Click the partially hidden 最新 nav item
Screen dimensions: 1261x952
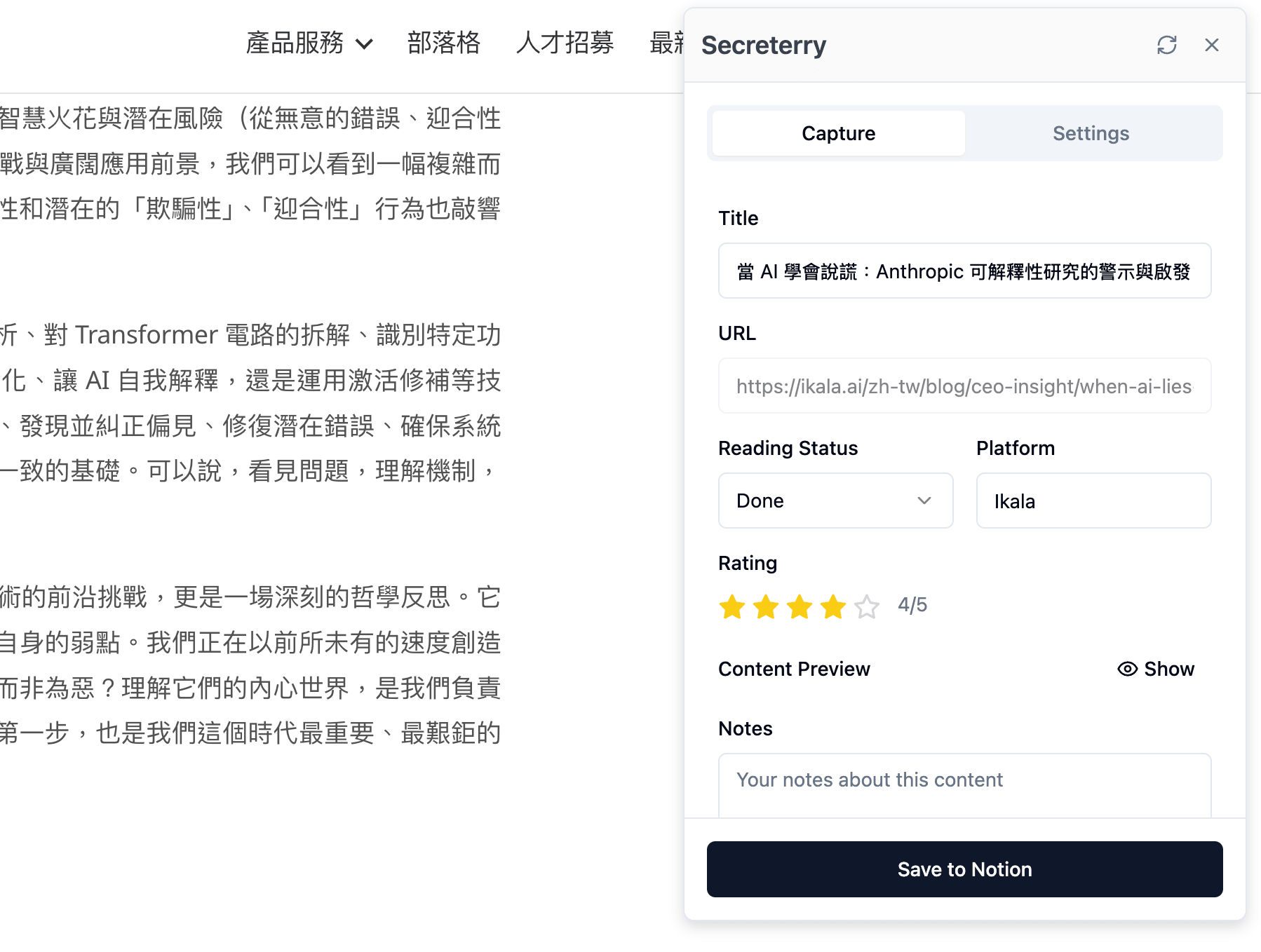click(666, 43)
